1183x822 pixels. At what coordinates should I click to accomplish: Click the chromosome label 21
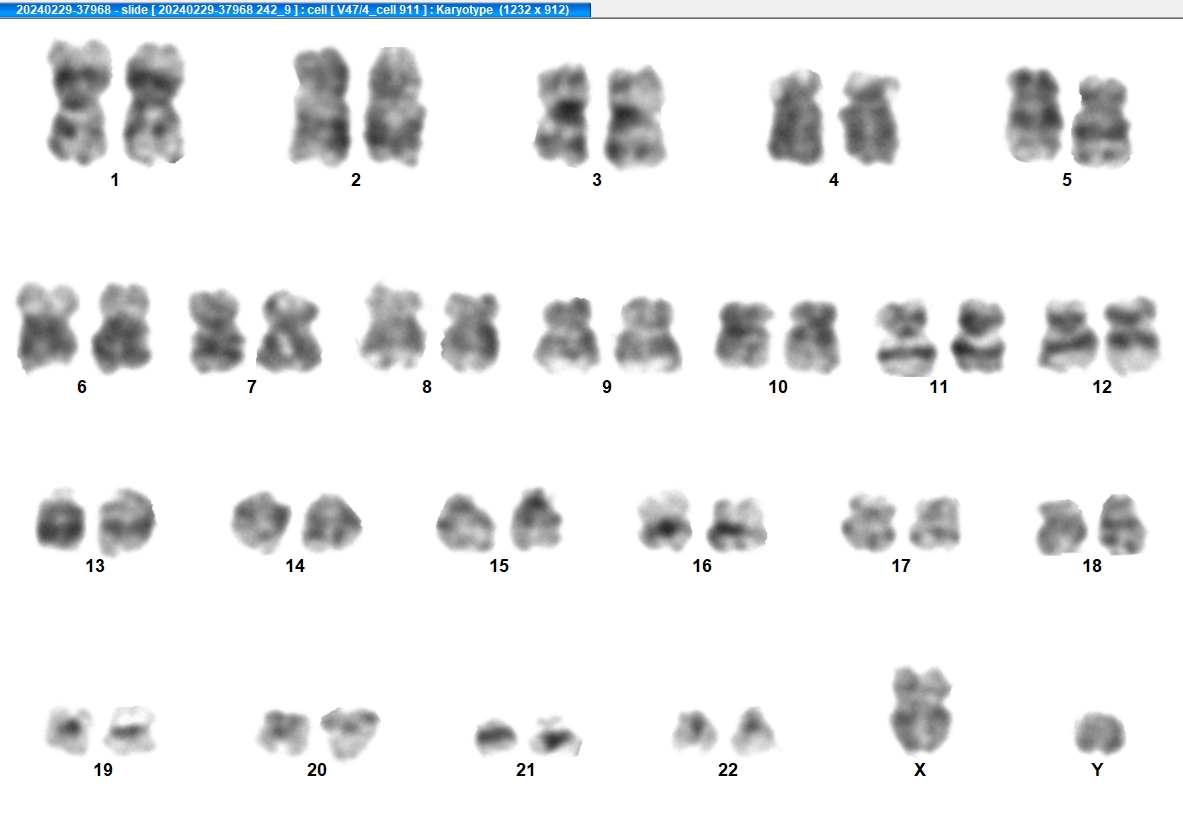point(525,770)
